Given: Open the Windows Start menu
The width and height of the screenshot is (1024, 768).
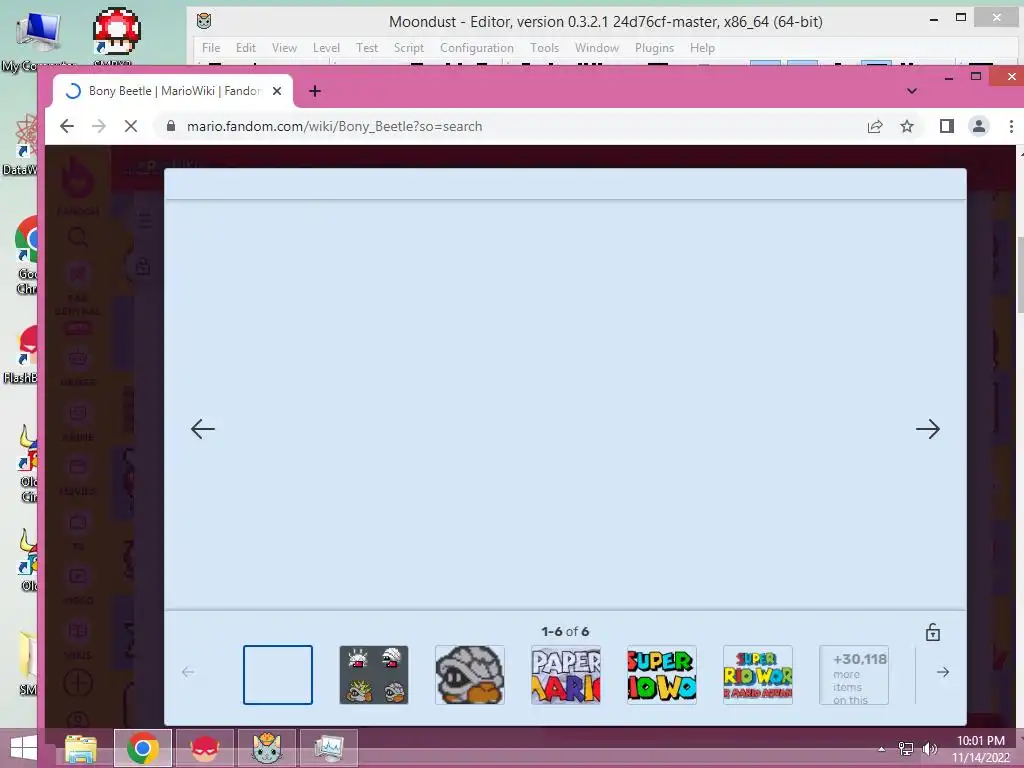Looking at the screenshot, I should 24,748.
